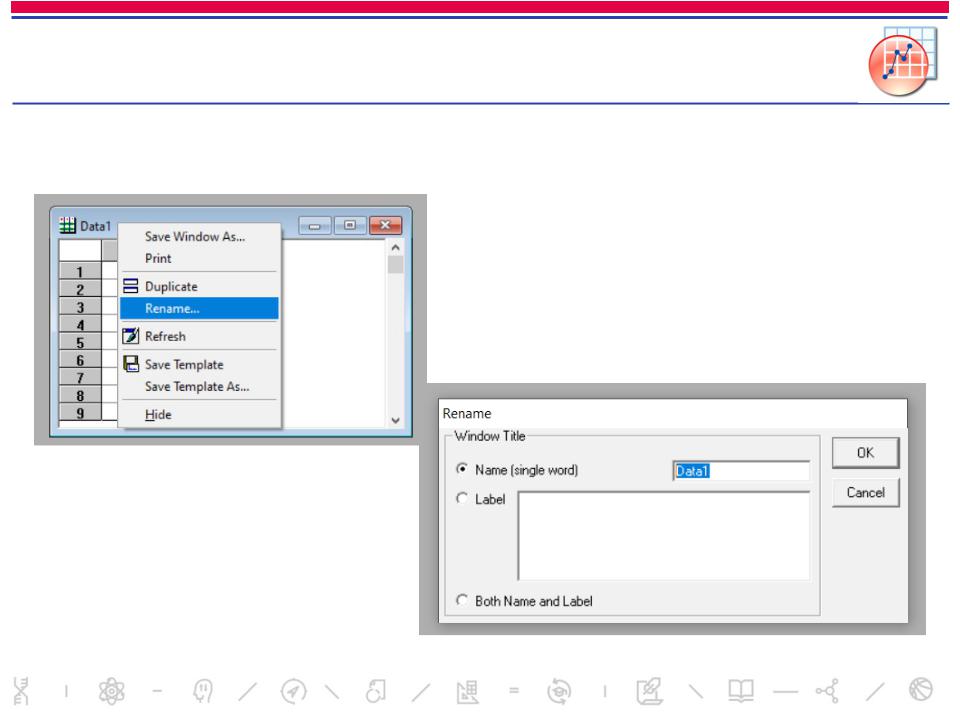Select row header 1 in worksheet

click(80, 271)
